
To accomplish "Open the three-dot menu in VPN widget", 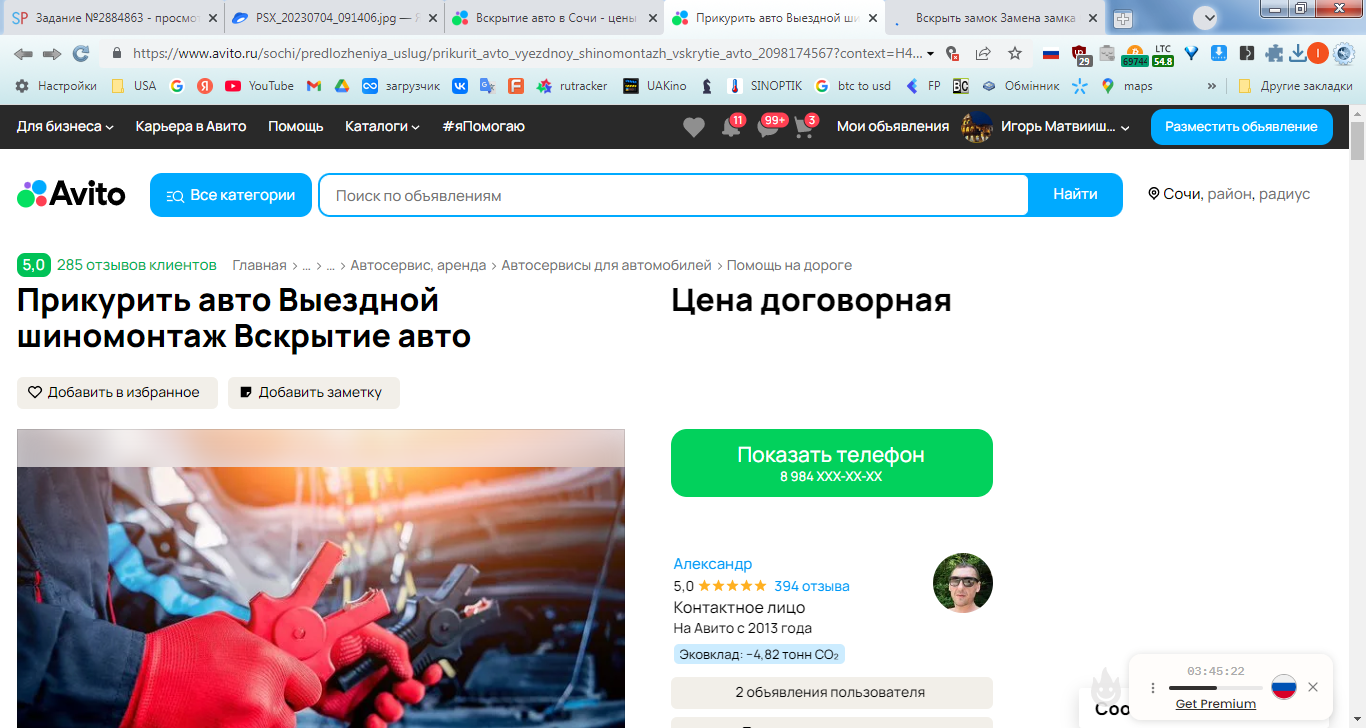I will click(x=1152, y=687).
